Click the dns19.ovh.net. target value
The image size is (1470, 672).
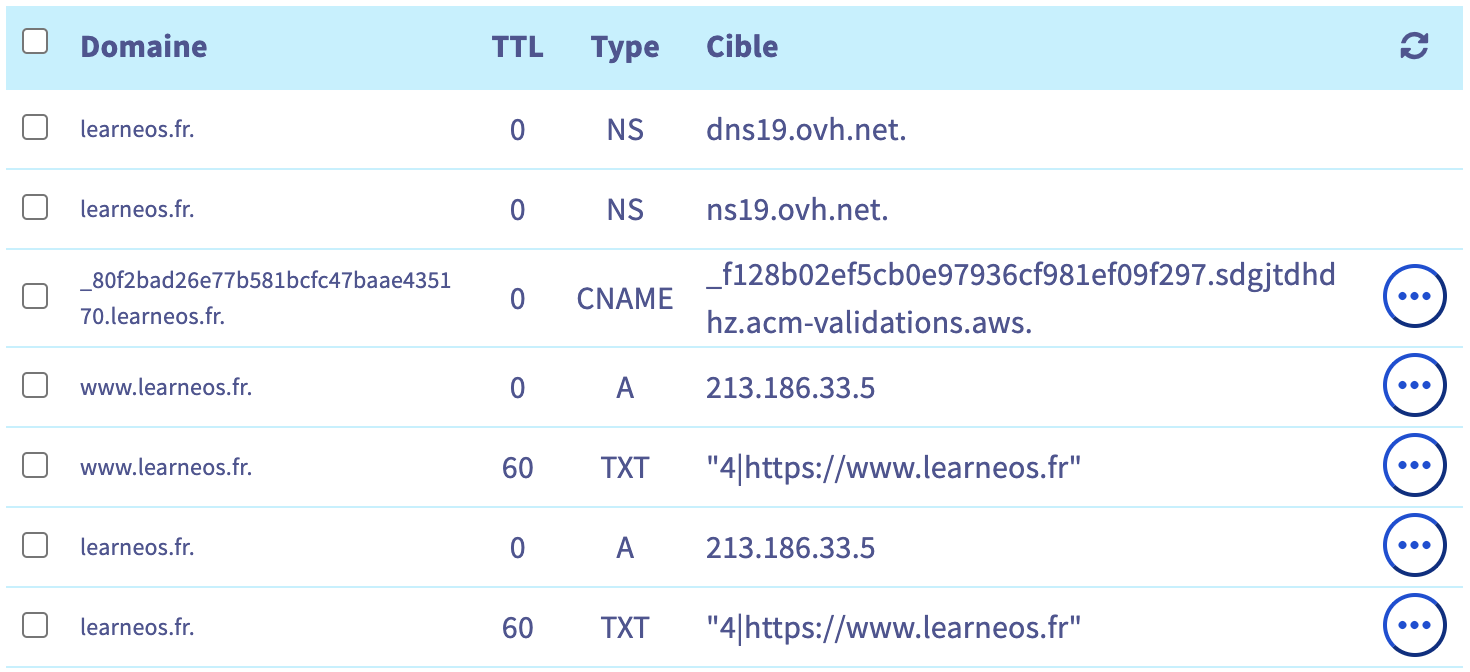(x=806, y=130)
